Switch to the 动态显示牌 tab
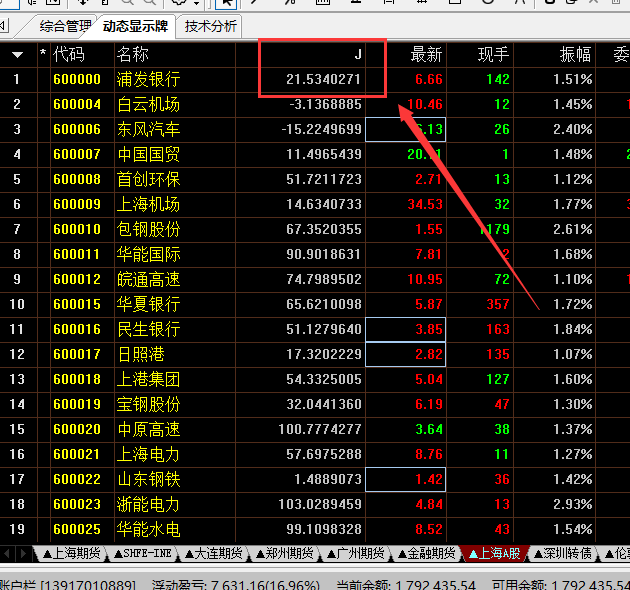Image resolution: width=630 pixels, height=590 pixels. 135,27
